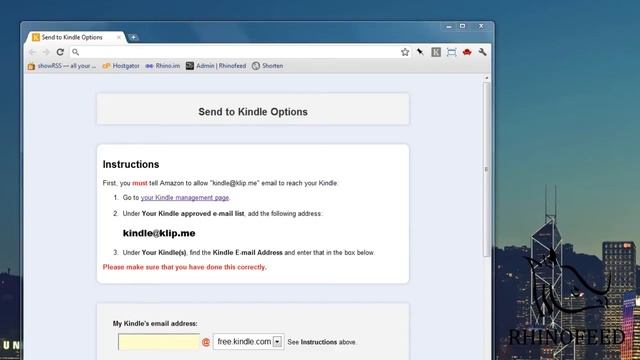Viewport: 640px width, 360px height.
Task: Go back using the back arrow
Action: [32, 52]
